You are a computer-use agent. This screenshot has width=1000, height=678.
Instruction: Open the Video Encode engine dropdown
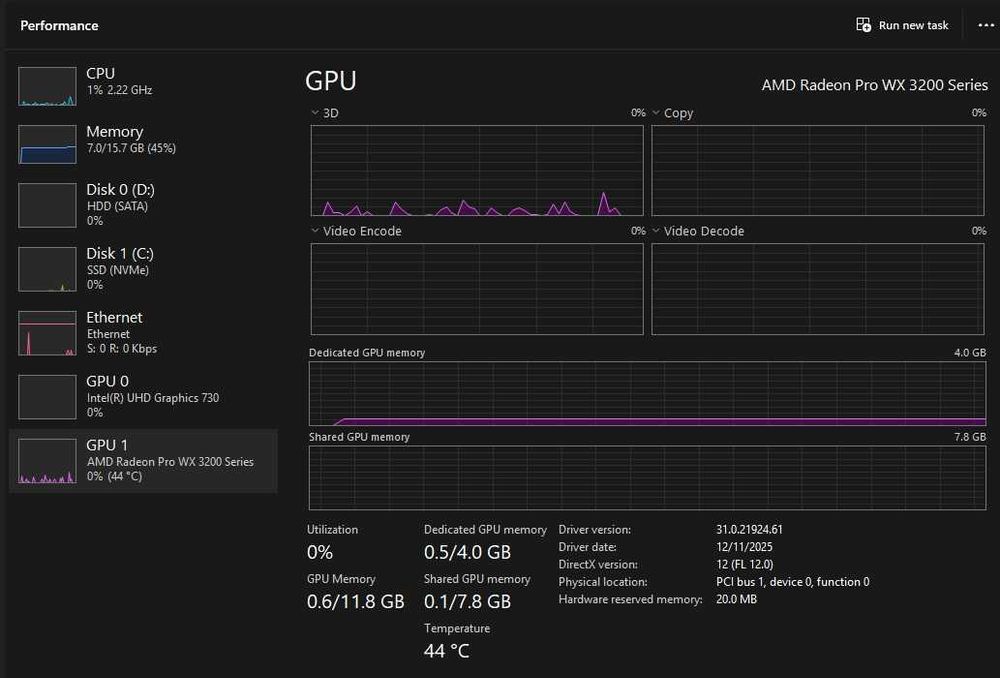pyautogui.click(x=316, y=231)
